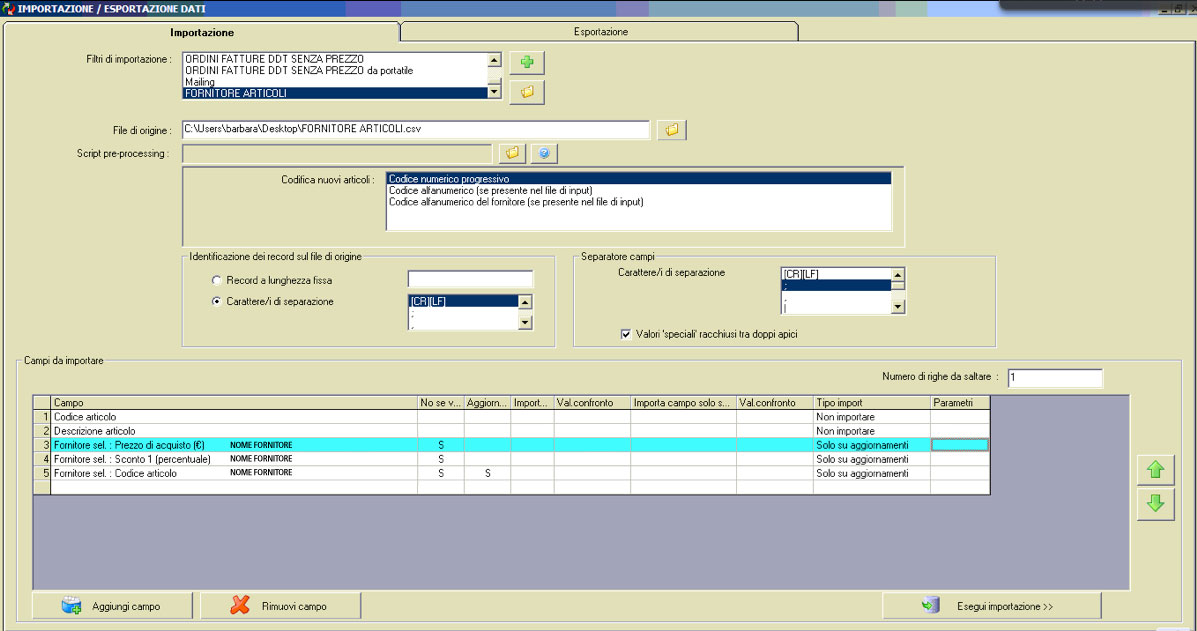Click the Script pre-processing field
This screenshot has width=1197, height=631.
click(x=337, y=153)
